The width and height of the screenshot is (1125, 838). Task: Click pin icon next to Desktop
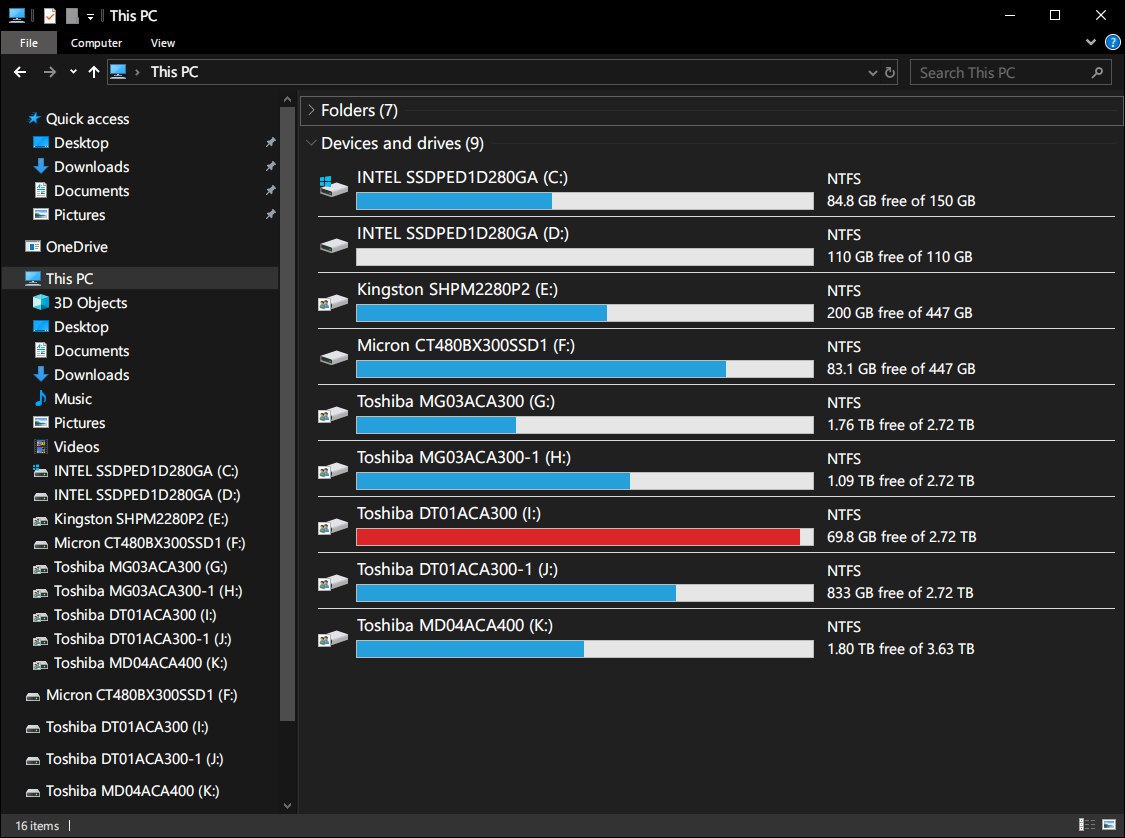[x=270, y=143]
